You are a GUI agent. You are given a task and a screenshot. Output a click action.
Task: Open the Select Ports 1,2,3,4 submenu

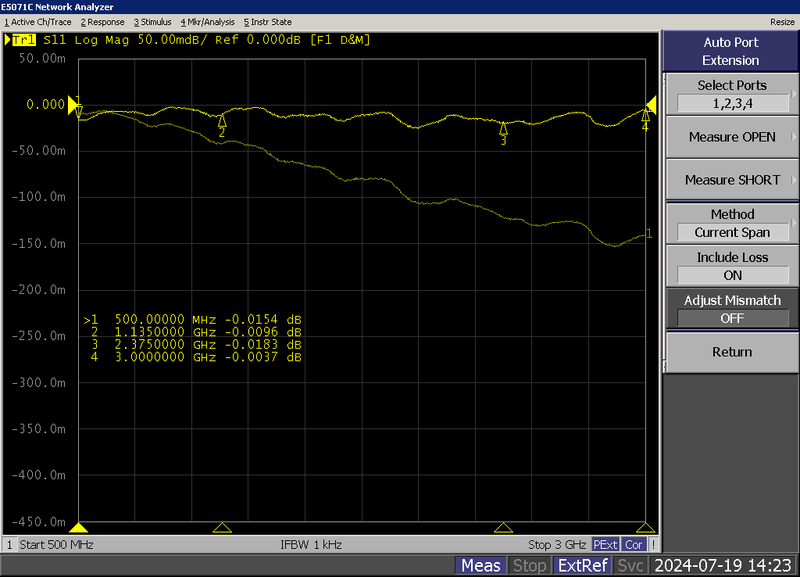[731, 95]
